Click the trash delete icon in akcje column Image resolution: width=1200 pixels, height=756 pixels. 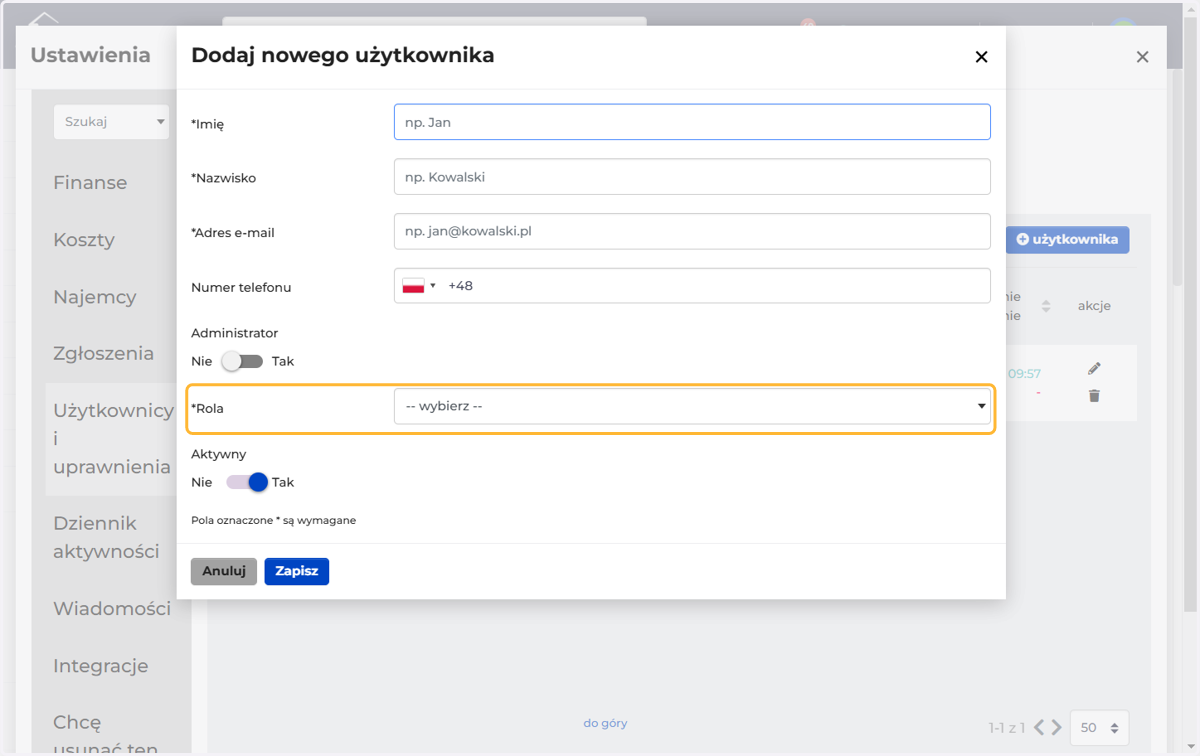1094,396
